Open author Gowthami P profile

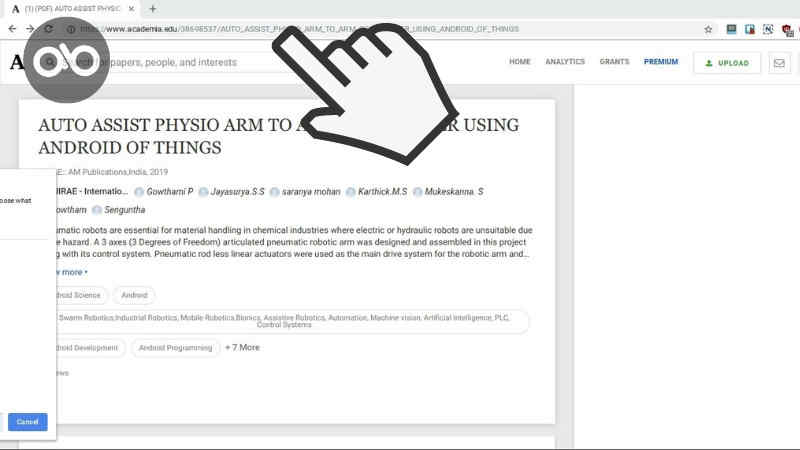click(164, 192)
